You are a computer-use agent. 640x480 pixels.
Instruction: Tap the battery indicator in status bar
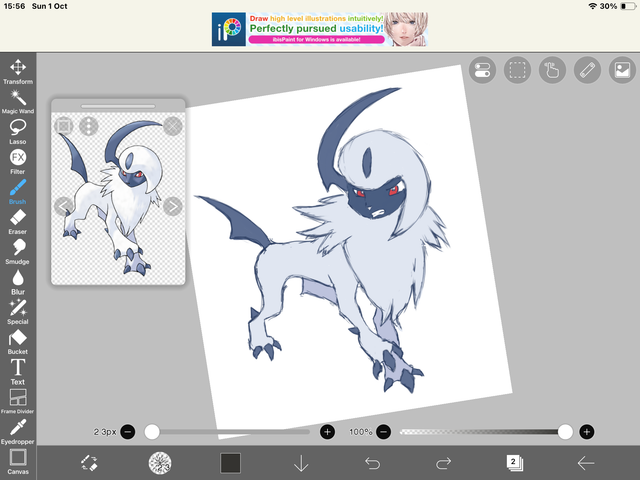(x=628, y=6)
